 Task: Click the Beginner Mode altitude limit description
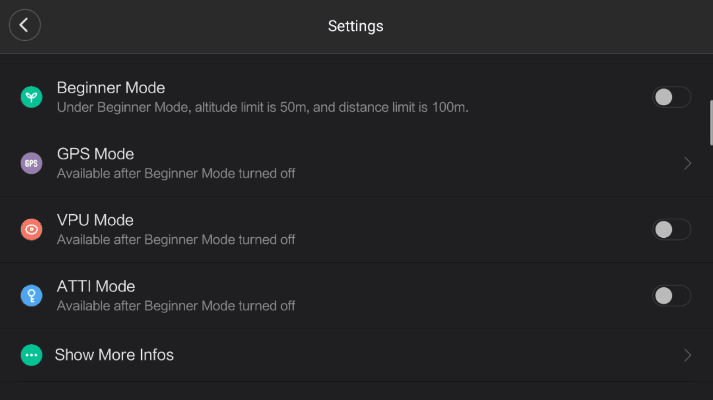tap(262, 108)
